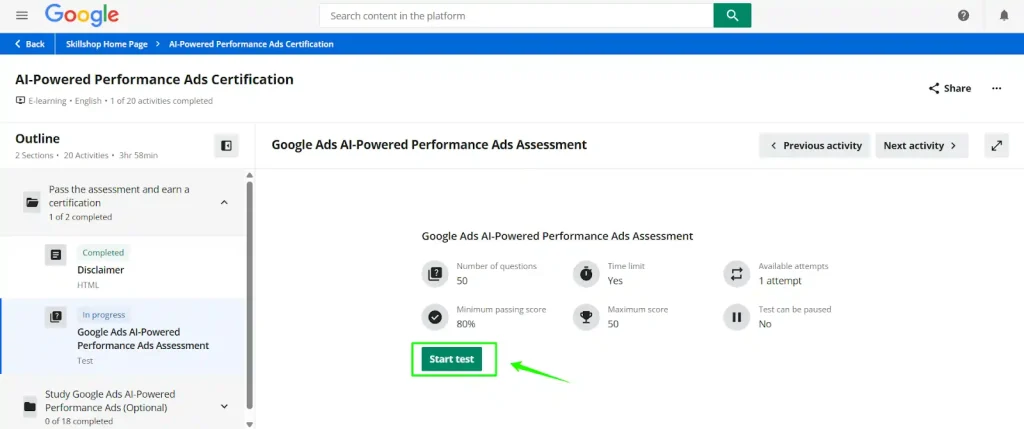Click the assessment test icon in outline
The width and height of the screenshot is (1024, 429).
tap(56, 317)
